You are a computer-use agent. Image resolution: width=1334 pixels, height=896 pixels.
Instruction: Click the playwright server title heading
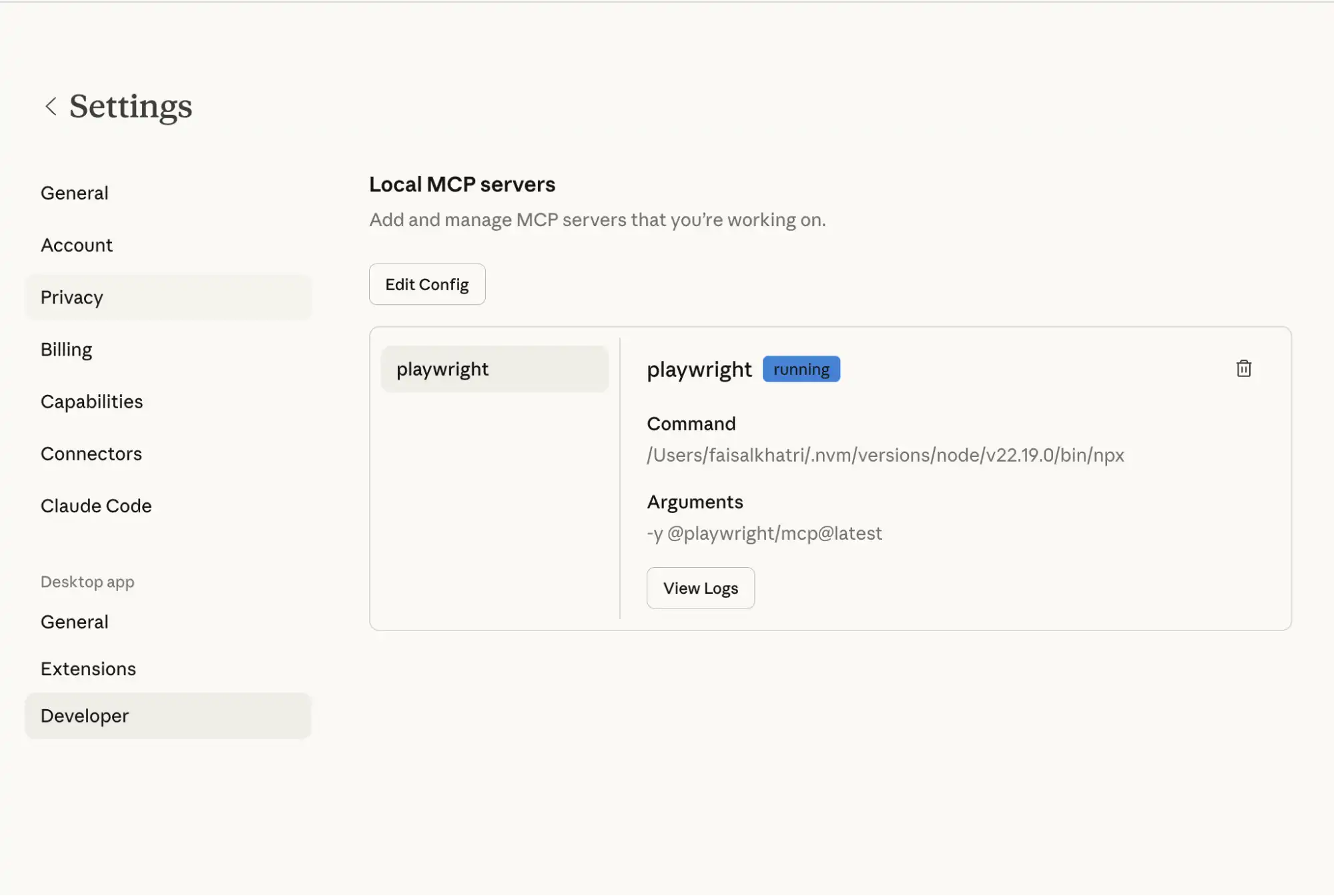pyautogui.click(x=699, y=368)
